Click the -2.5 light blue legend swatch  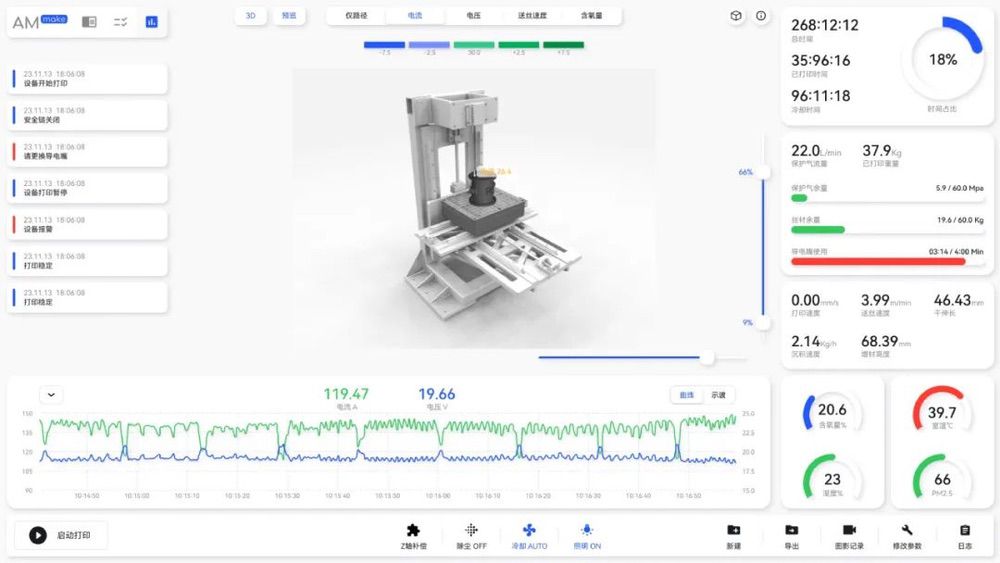click(429, 45)
